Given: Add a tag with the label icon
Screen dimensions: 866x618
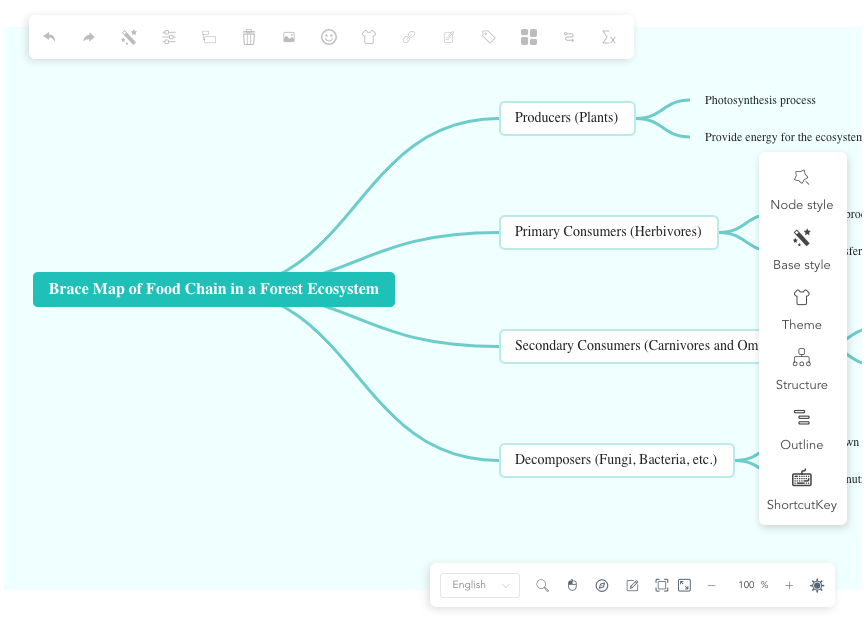Looking at the screenshot, I should (489, 37).
